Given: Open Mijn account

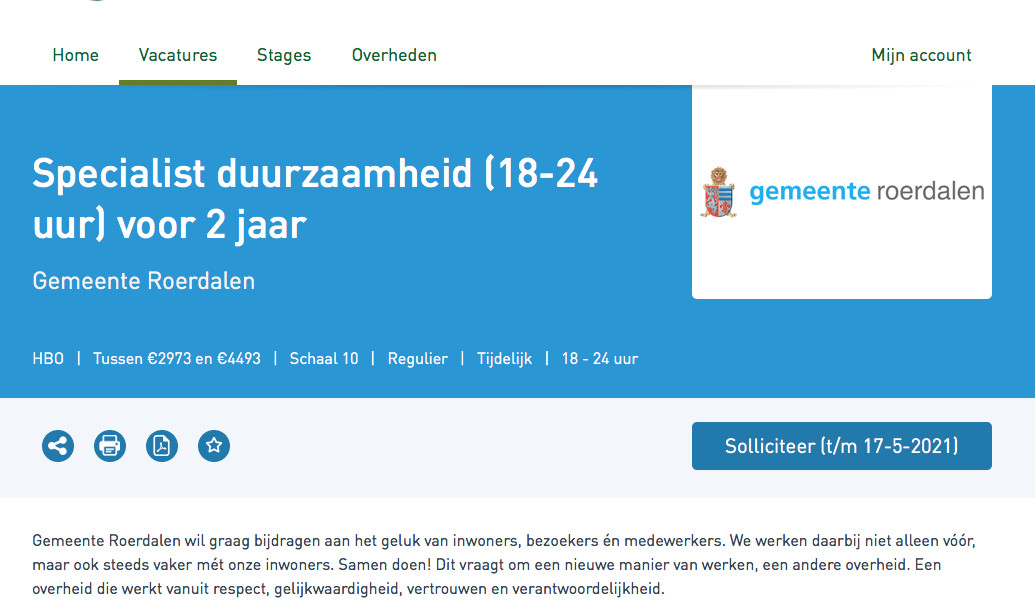Looking at the screenshot, I should coord(921,55).
